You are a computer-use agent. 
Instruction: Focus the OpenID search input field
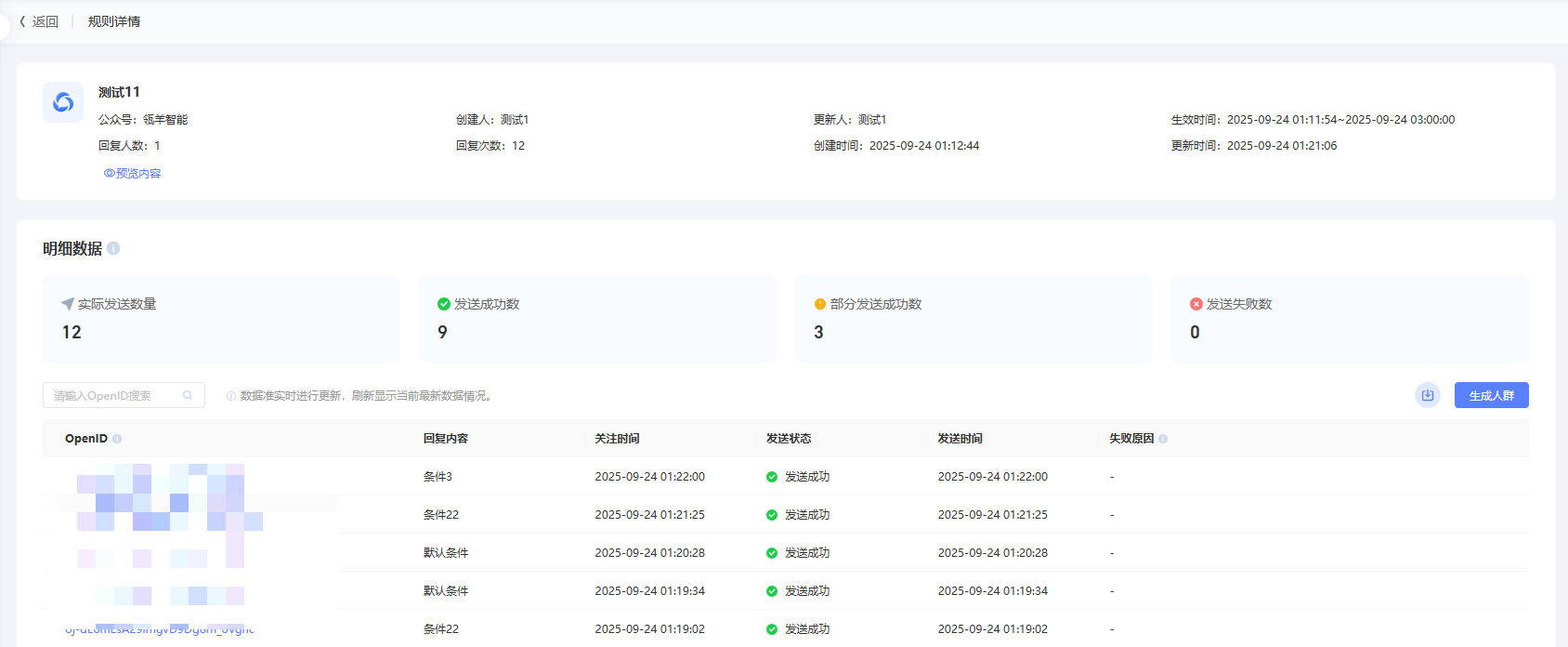pos(124,395)
